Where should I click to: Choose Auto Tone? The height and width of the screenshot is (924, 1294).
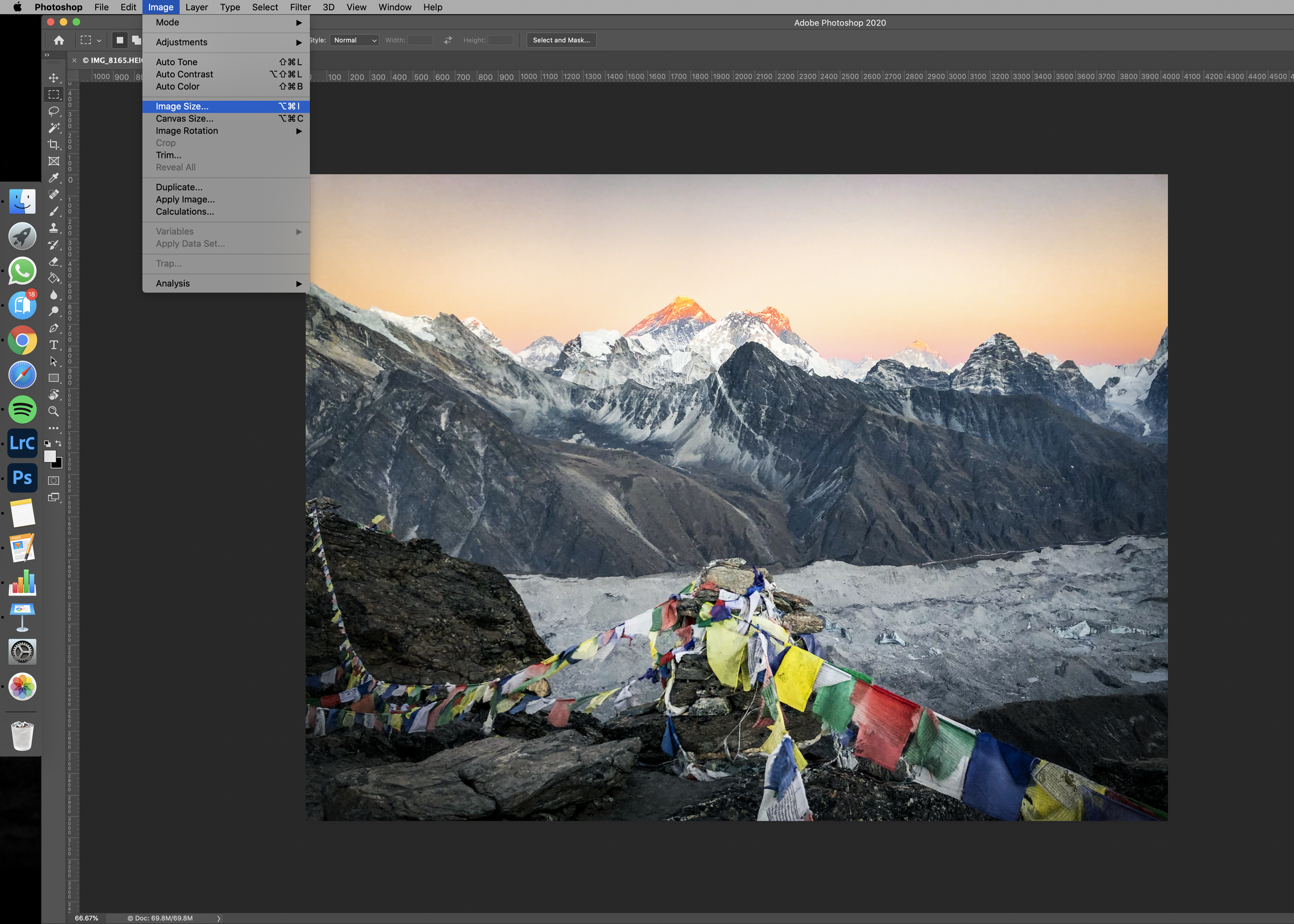point(226,62)
